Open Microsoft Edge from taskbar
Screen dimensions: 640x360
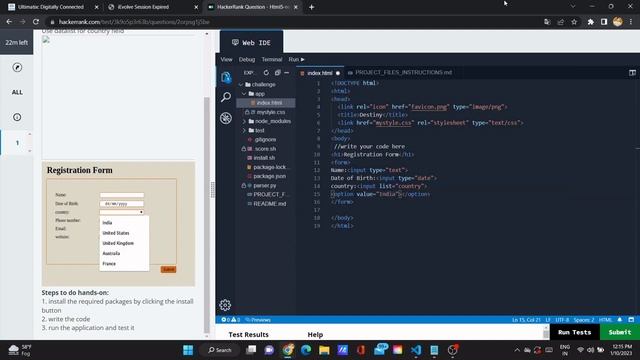coord(306,350)
